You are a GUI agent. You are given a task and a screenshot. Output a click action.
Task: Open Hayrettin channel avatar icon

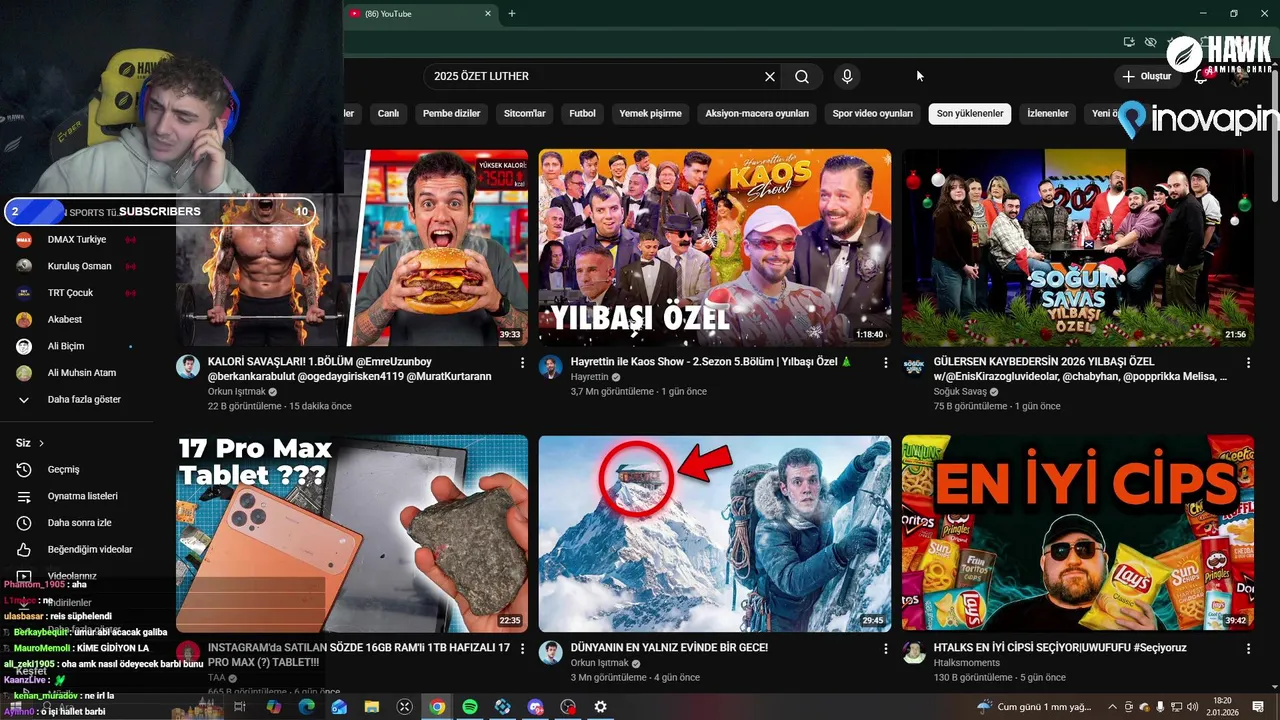550,366
